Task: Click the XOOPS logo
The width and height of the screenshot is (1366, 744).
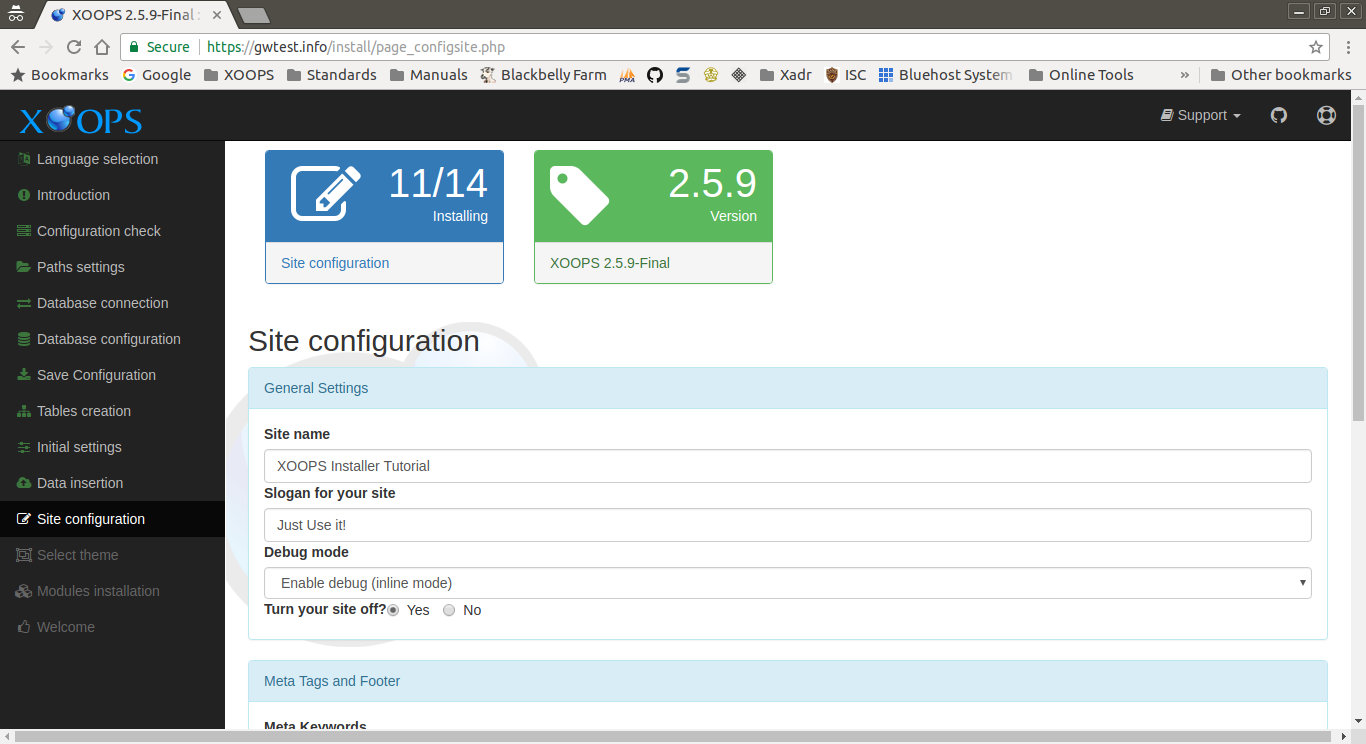Action: coord(79,120)
